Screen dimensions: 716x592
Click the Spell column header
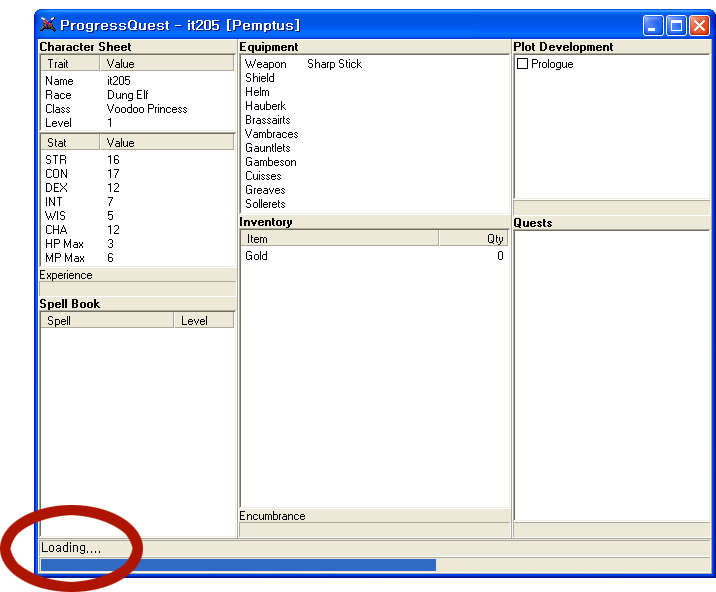(107, 321)
